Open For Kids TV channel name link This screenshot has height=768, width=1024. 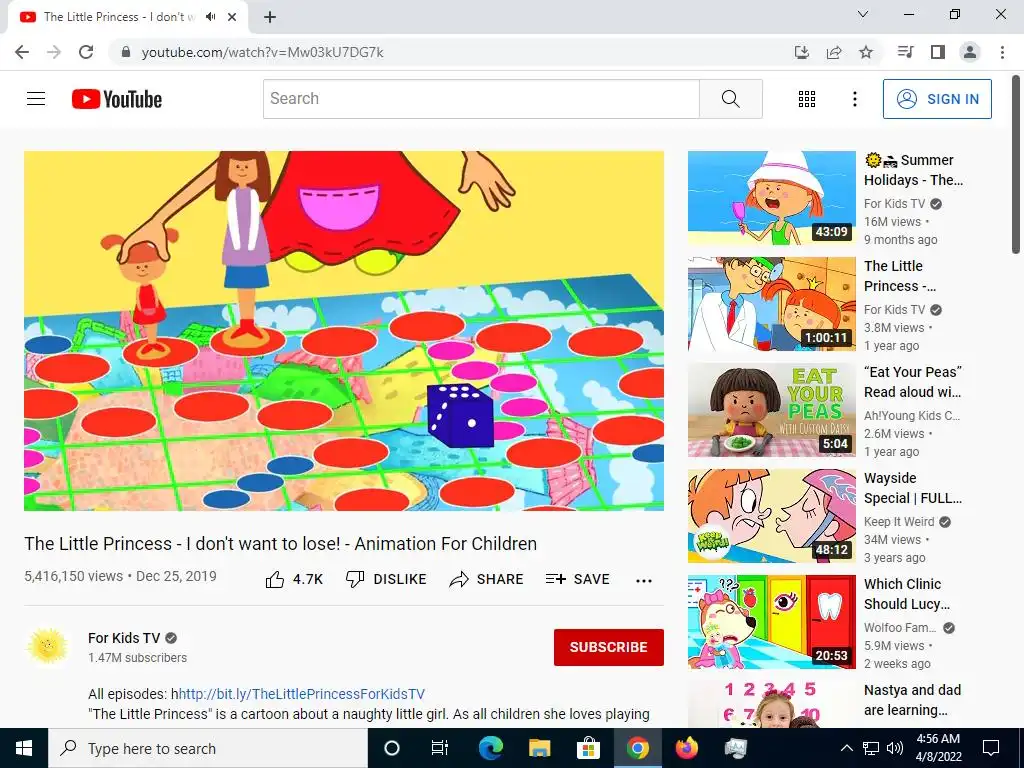(x=124, y=638)
